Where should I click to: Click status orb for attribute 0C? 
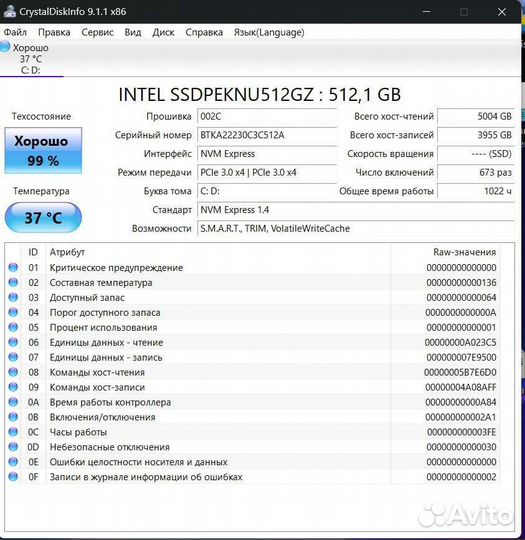(13, 432)
